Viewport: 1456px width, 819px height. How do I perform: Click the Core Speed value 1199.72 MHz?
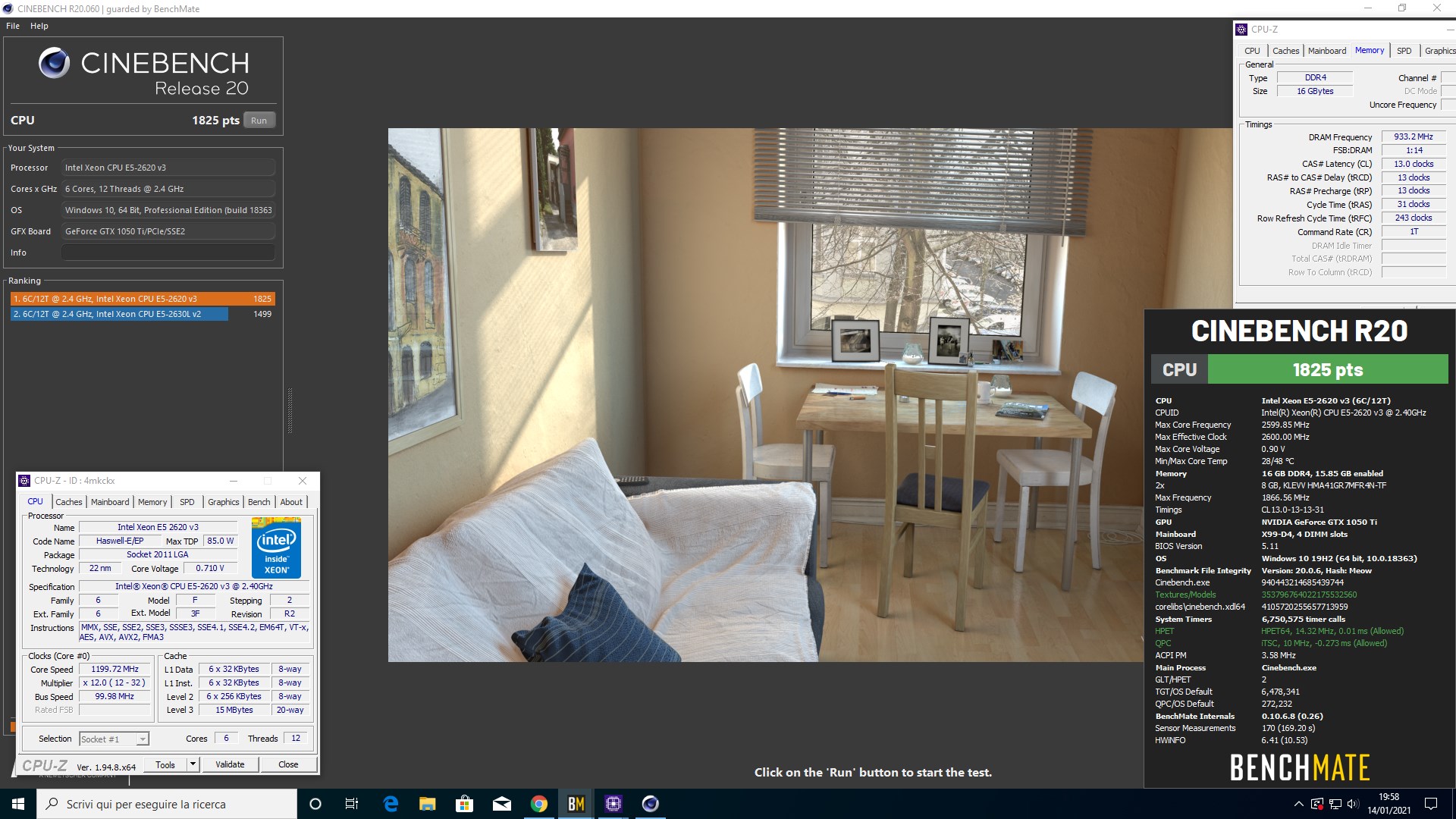pos(115,670)
